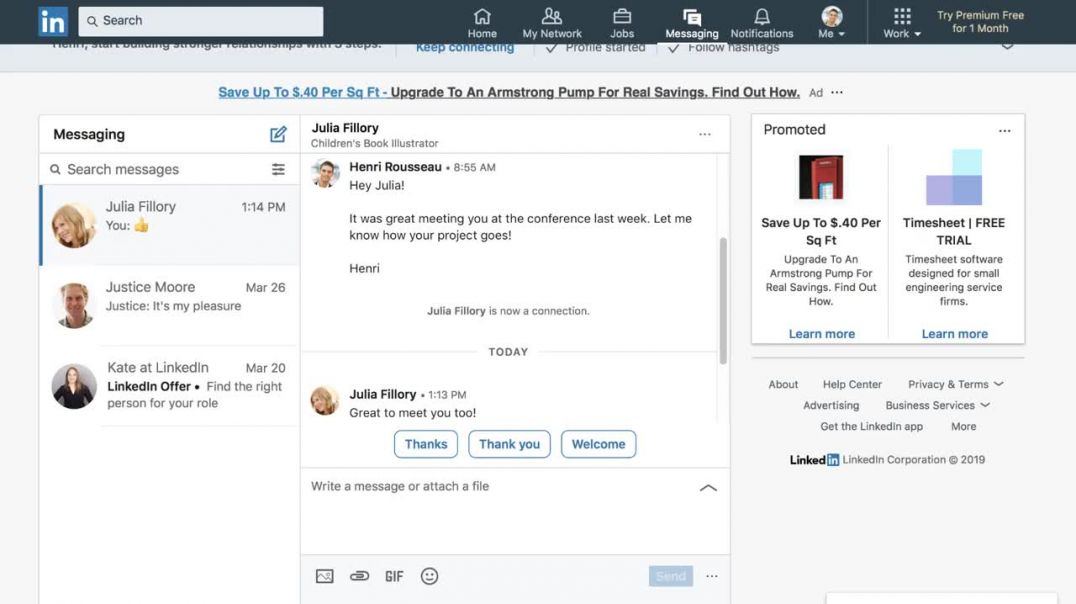Open ad options dots next to Ad label
Viewport: 1076px width, 604px height.
coord(837,92)
